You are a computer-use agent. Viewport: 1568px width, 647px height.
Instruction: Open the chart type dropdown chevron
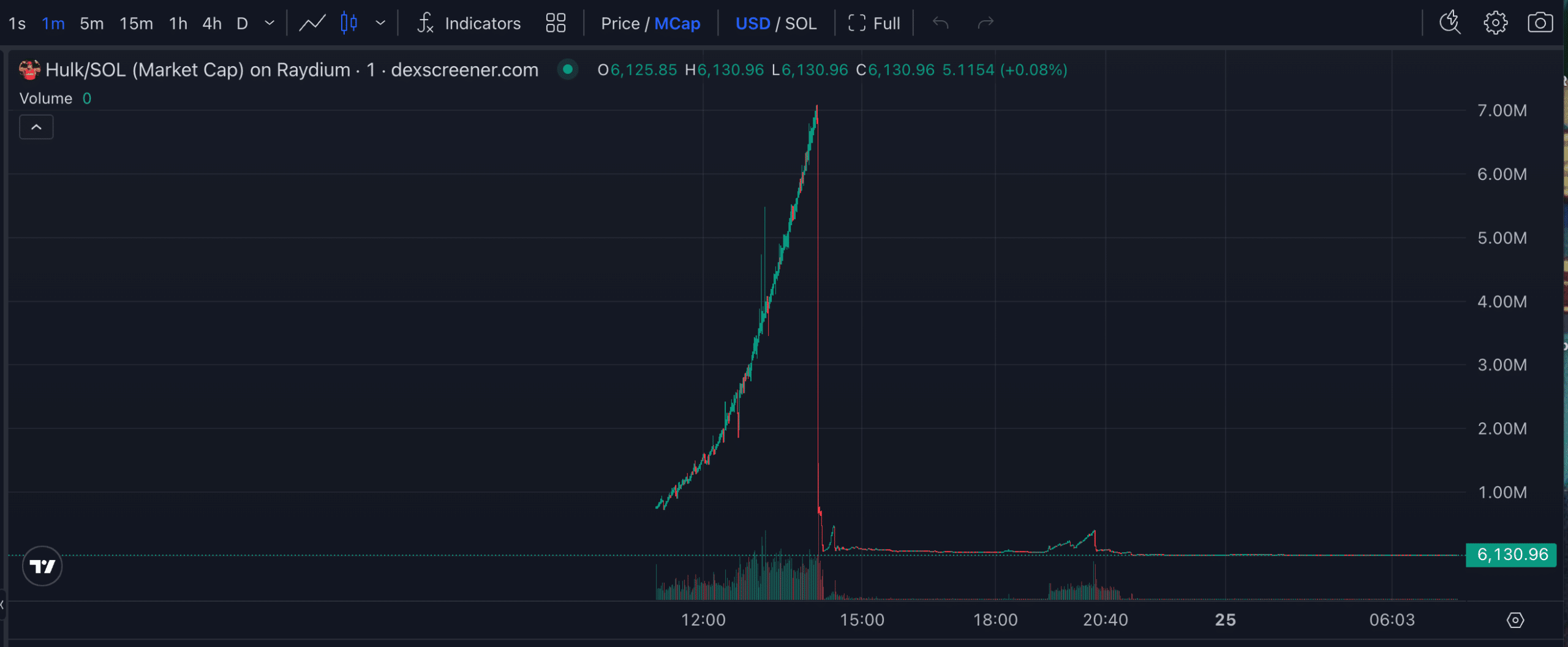pos(380,23)
